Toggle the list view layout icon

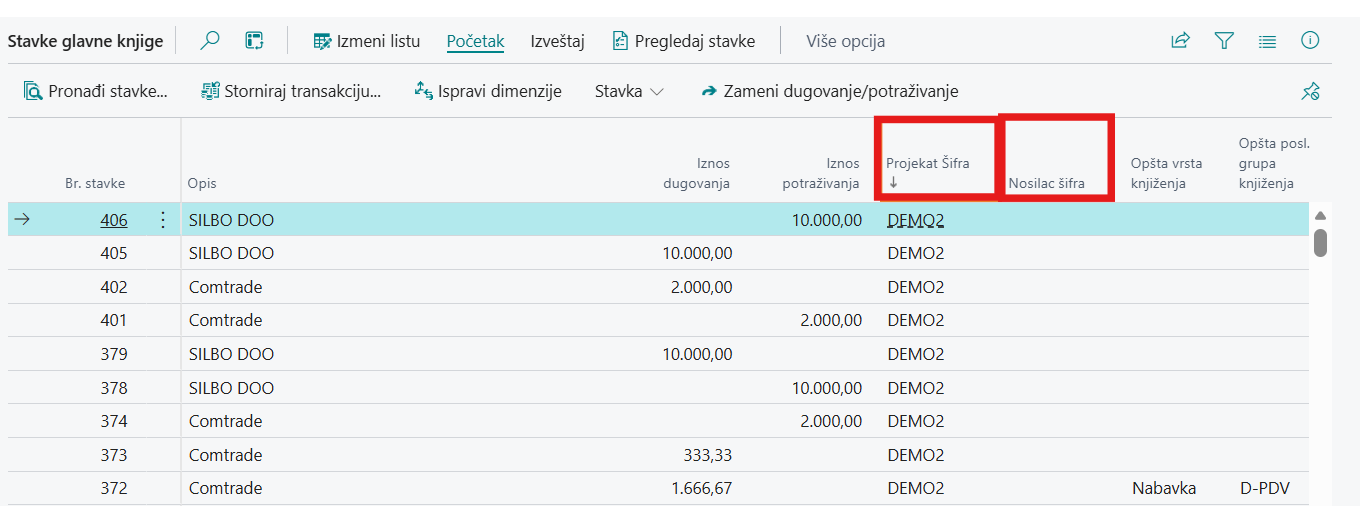[1267, 41]
